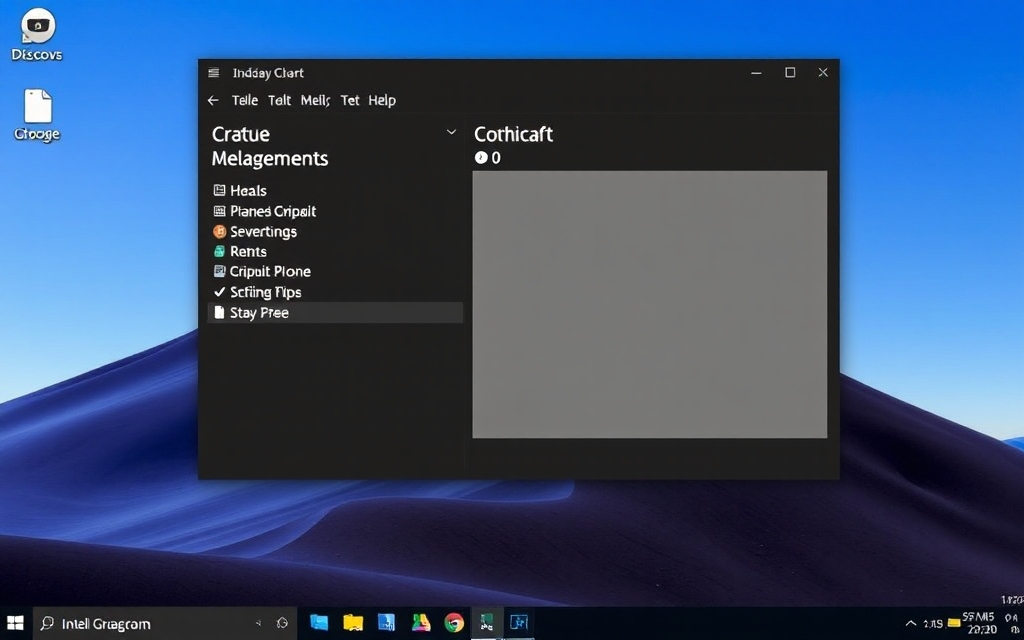1024x640 pixels.
Task: Toggle the Scfiing Fips checkmark
Action: 219,292
